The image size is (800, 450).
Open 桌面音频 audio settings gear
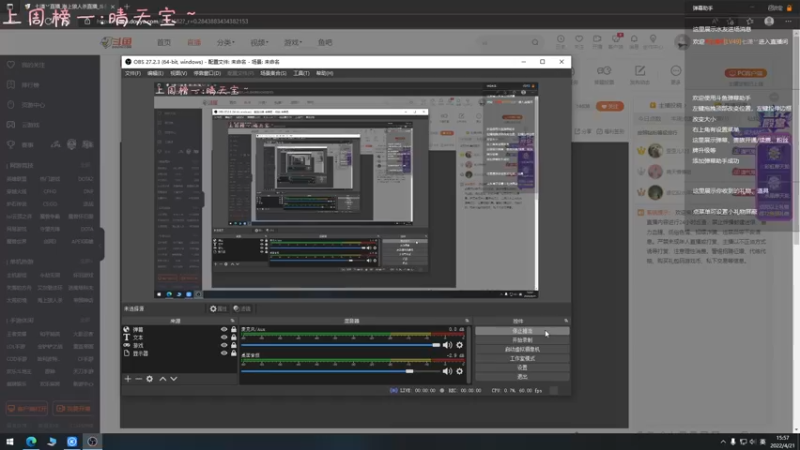pos(460,371)
